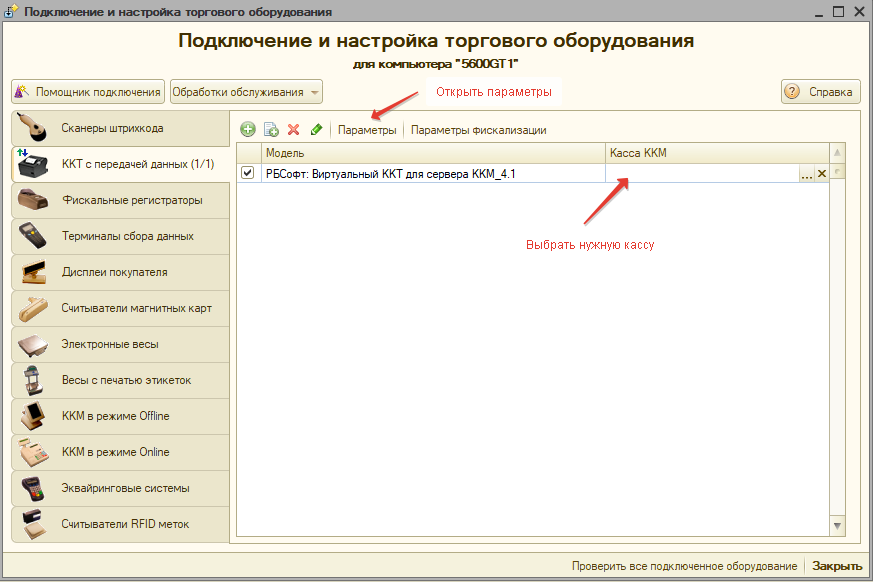Click the table scrollbar up arrow
Viewport: 873px width, 582px height.
click(837, 153)
